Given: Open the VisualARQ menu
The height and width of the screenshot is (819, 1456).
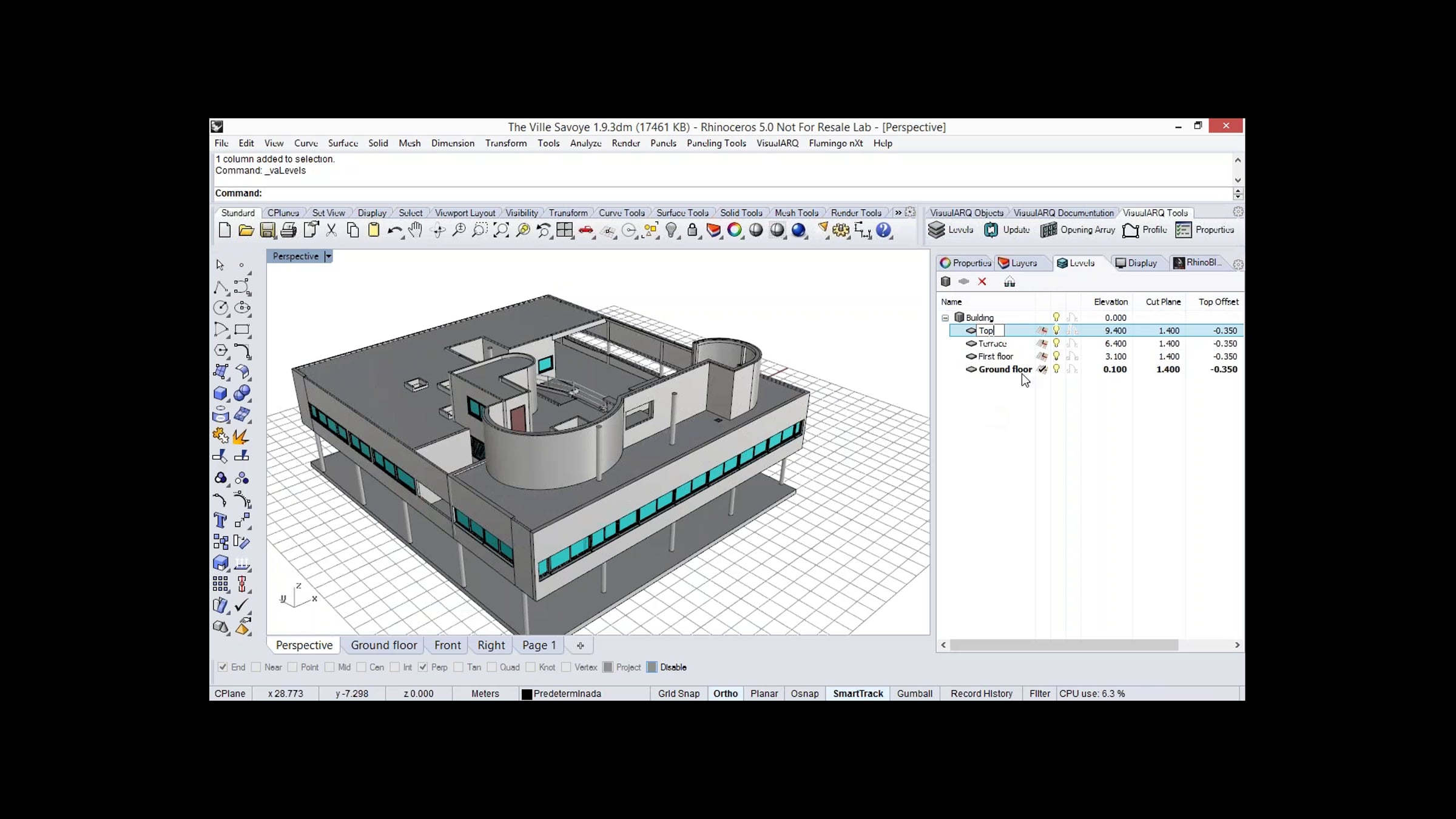Looking at the screenshot, I should point(777,143).
